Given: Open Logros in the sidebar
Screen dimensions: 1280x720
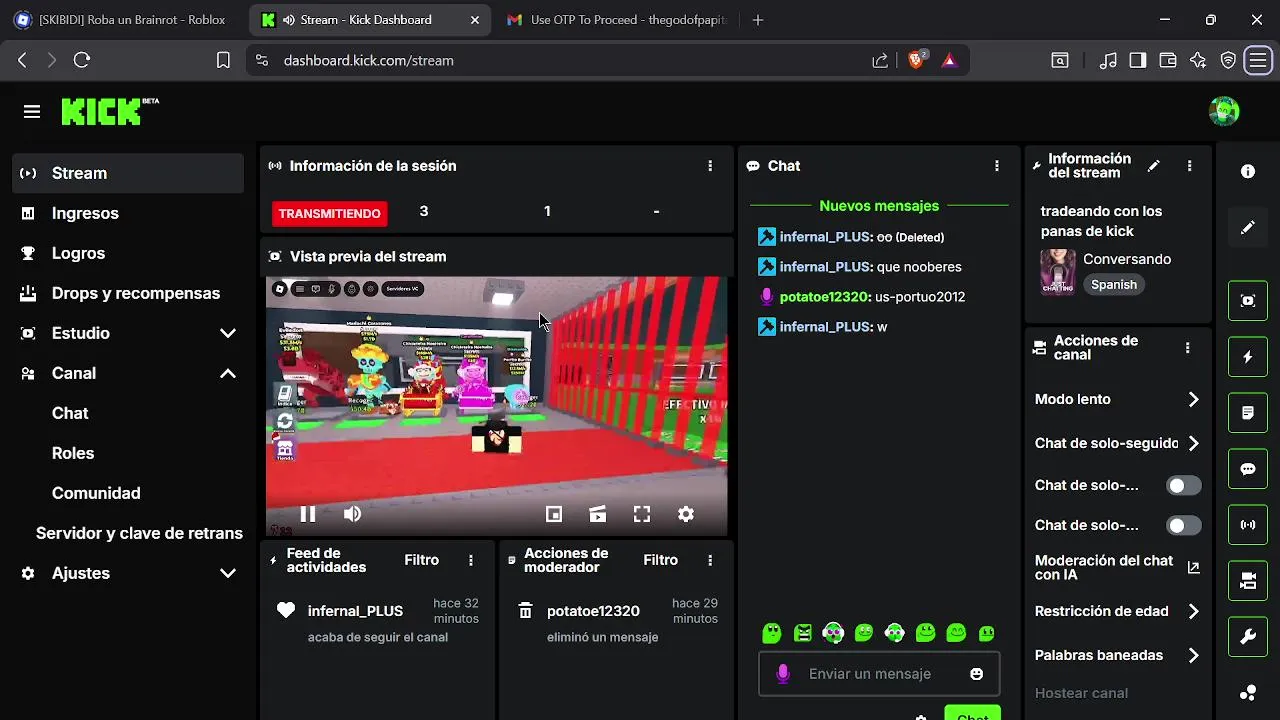Looking at the screenshot, I should tap(129, 253).
